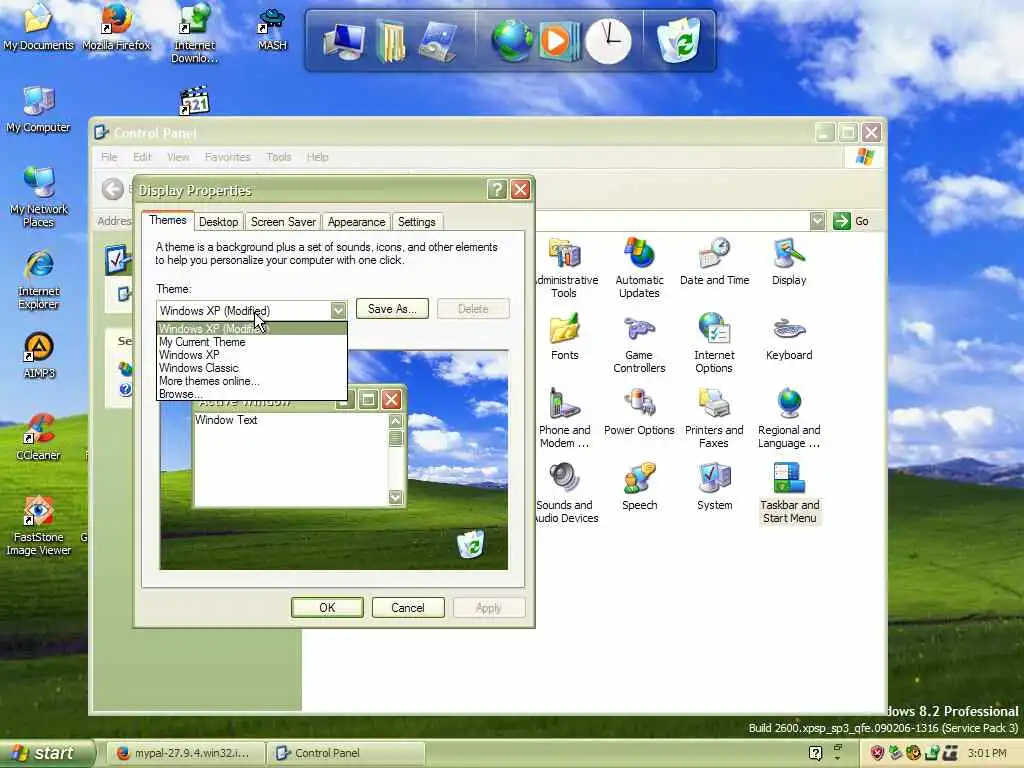Viewport: 1024px width, 768px height.
Task: Click FastStone Image Viewer shortcut
Action: 39,526
